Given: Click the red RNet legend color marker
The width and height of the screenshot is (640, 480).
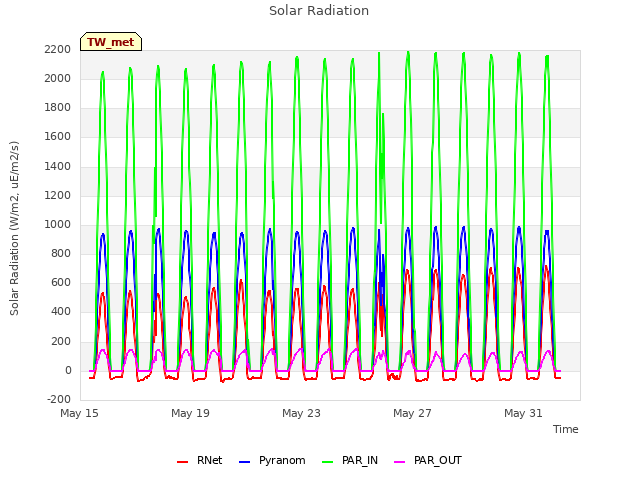Looking at the screenshot, I should 182,462.
